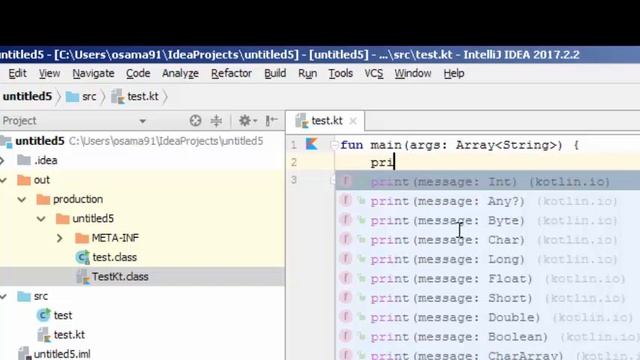Click the src folder icon in breadcrumb
640x360 pixels.
(72, 97)
